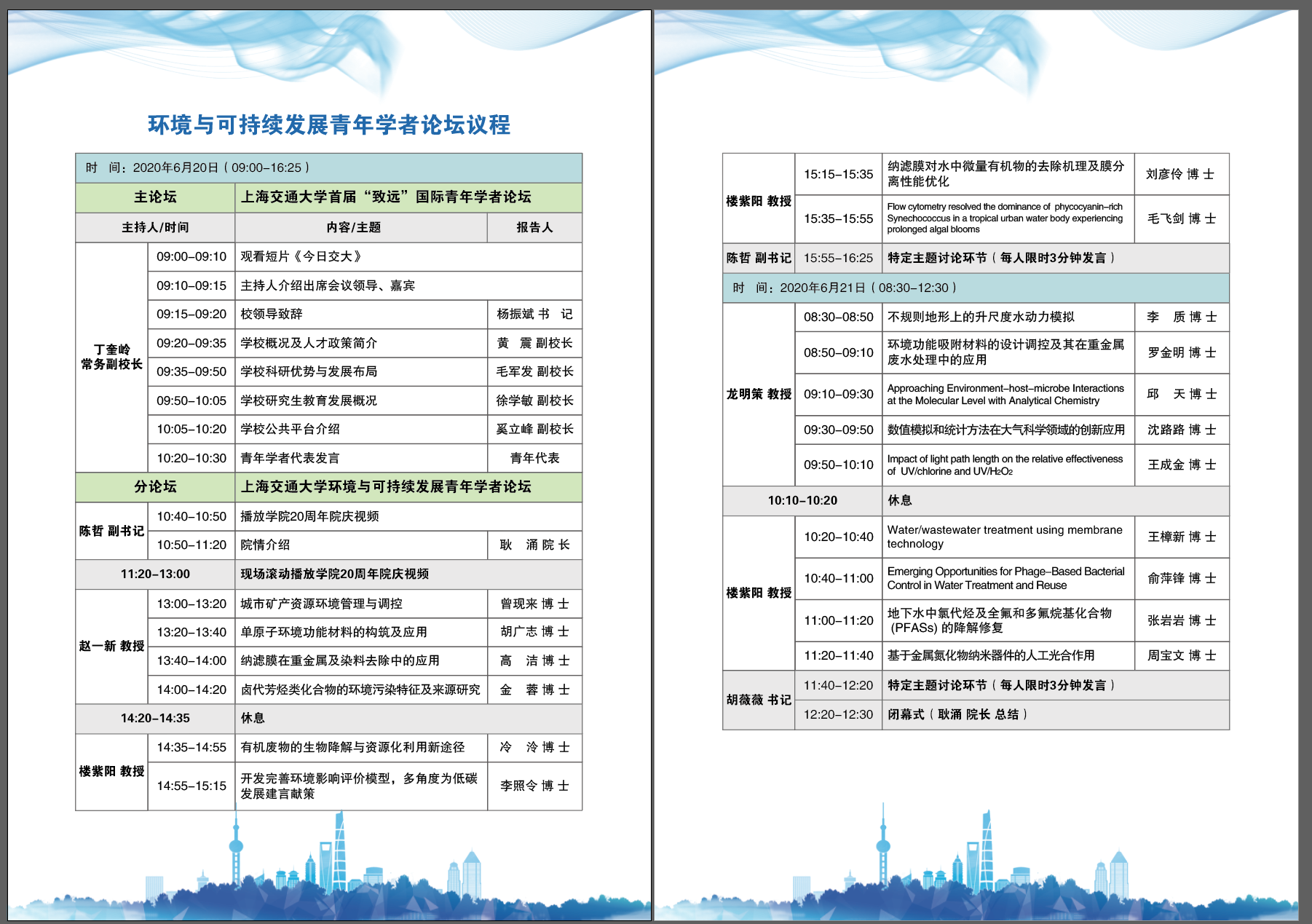Click the 现场滚动播放学院20周年院庆视频 row
The image size is (1312, 924).
pyautogui.click(x=334, y=574)
